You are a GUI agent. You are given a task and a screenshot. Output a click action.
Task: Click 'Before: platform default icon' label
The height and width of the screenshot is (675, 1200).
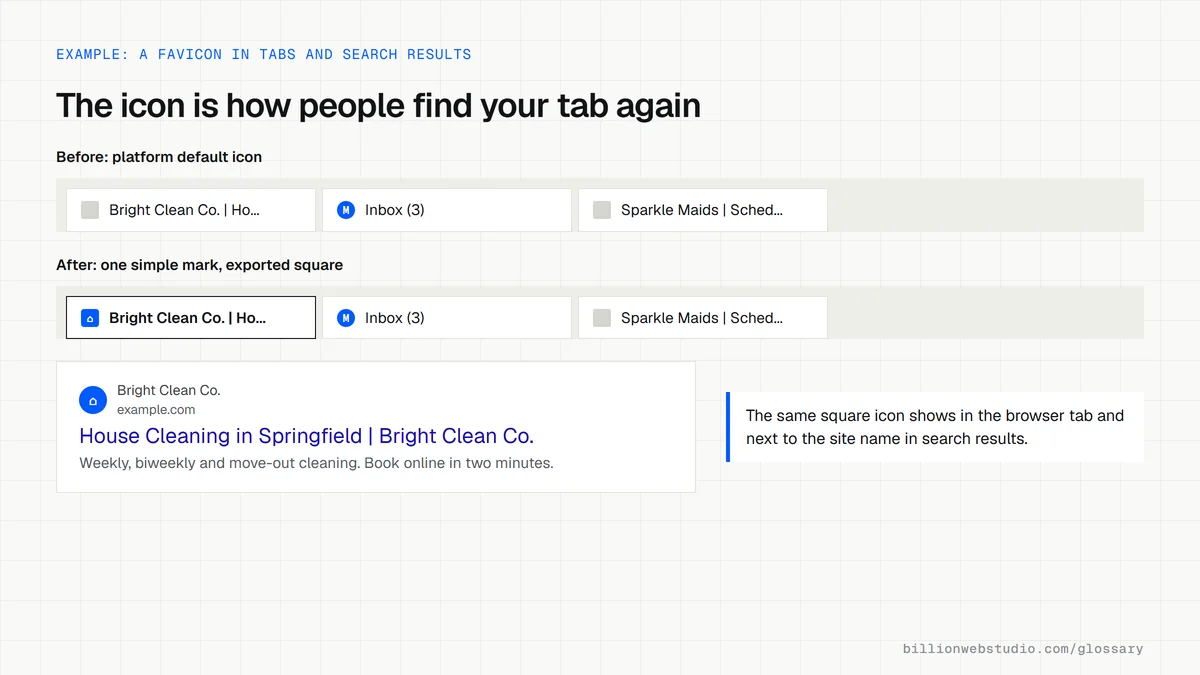point(159,157)
